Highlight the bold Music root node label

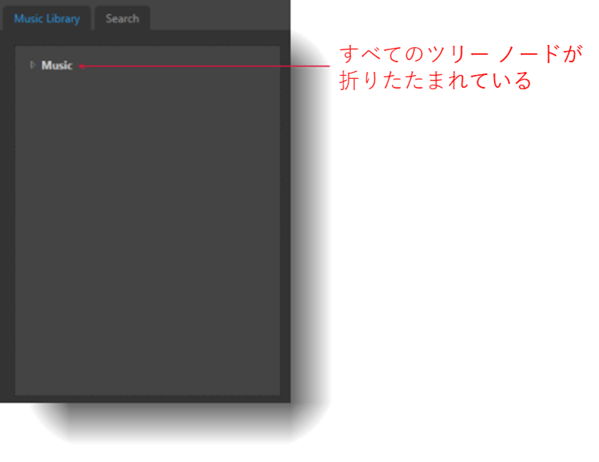point(57,65)
